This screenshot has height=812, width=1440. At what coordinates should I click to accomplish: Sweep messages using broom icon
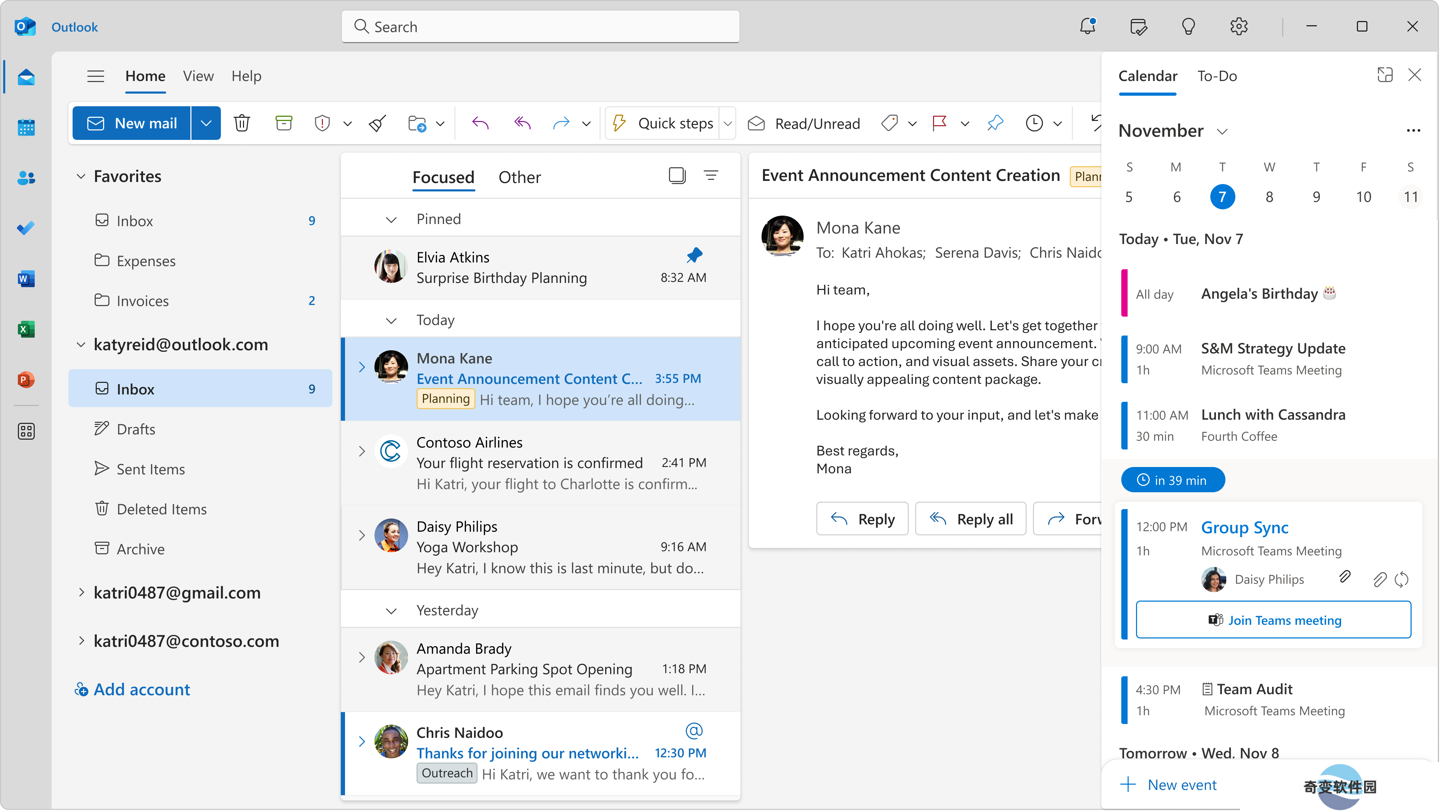click(377, 123)
